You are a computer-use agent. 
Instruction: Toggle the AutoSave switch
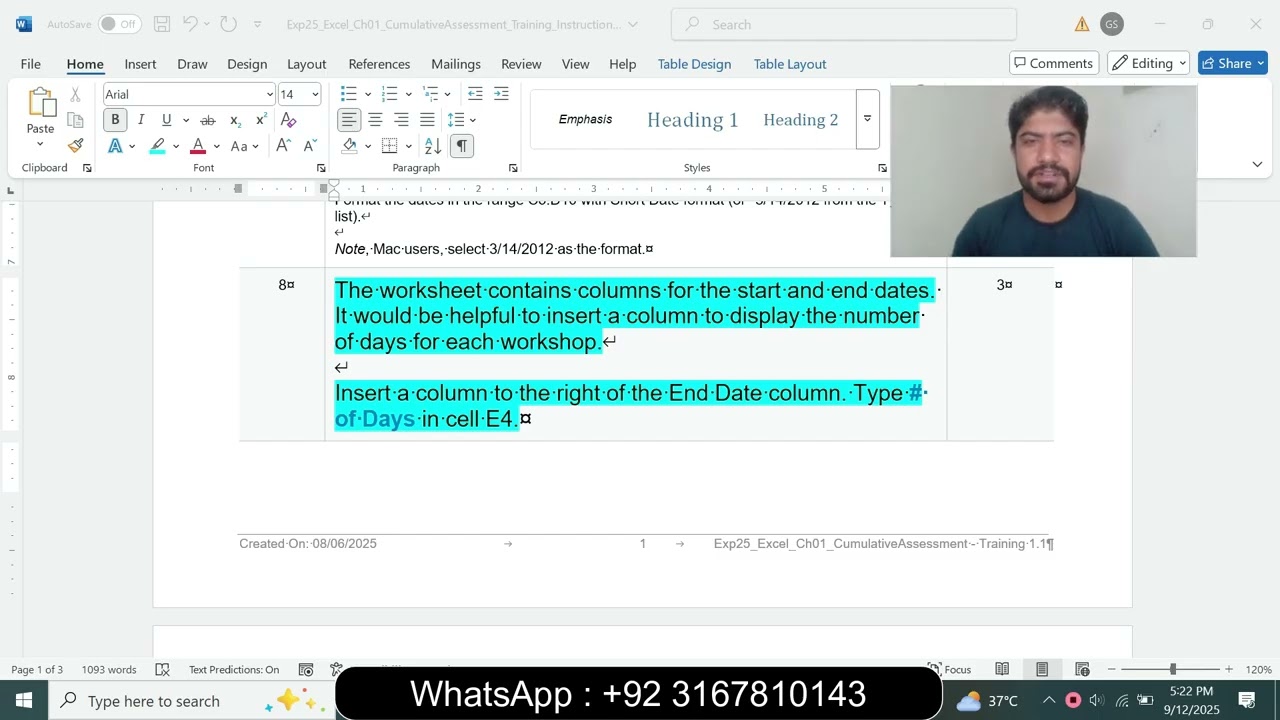click(119, 24)
